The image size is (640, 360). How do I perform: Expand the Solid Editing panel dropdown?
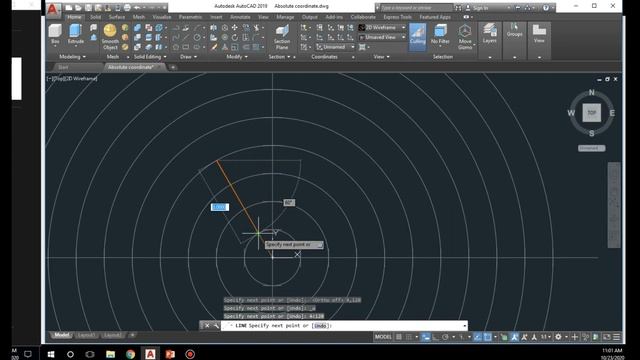pos(150,57)
